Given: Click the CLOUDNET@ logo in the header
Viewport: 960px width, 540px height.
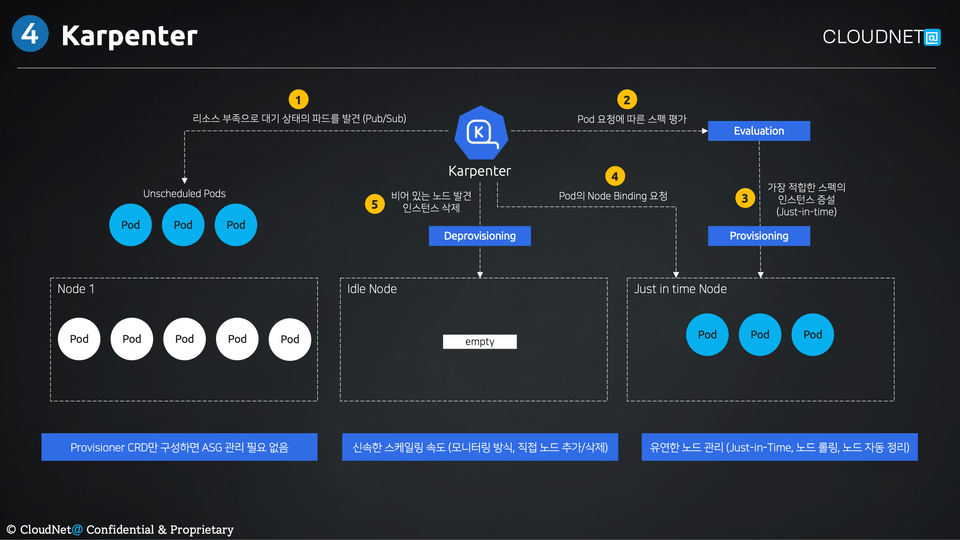Looking at the screenshot, I should tap(881, 37).
